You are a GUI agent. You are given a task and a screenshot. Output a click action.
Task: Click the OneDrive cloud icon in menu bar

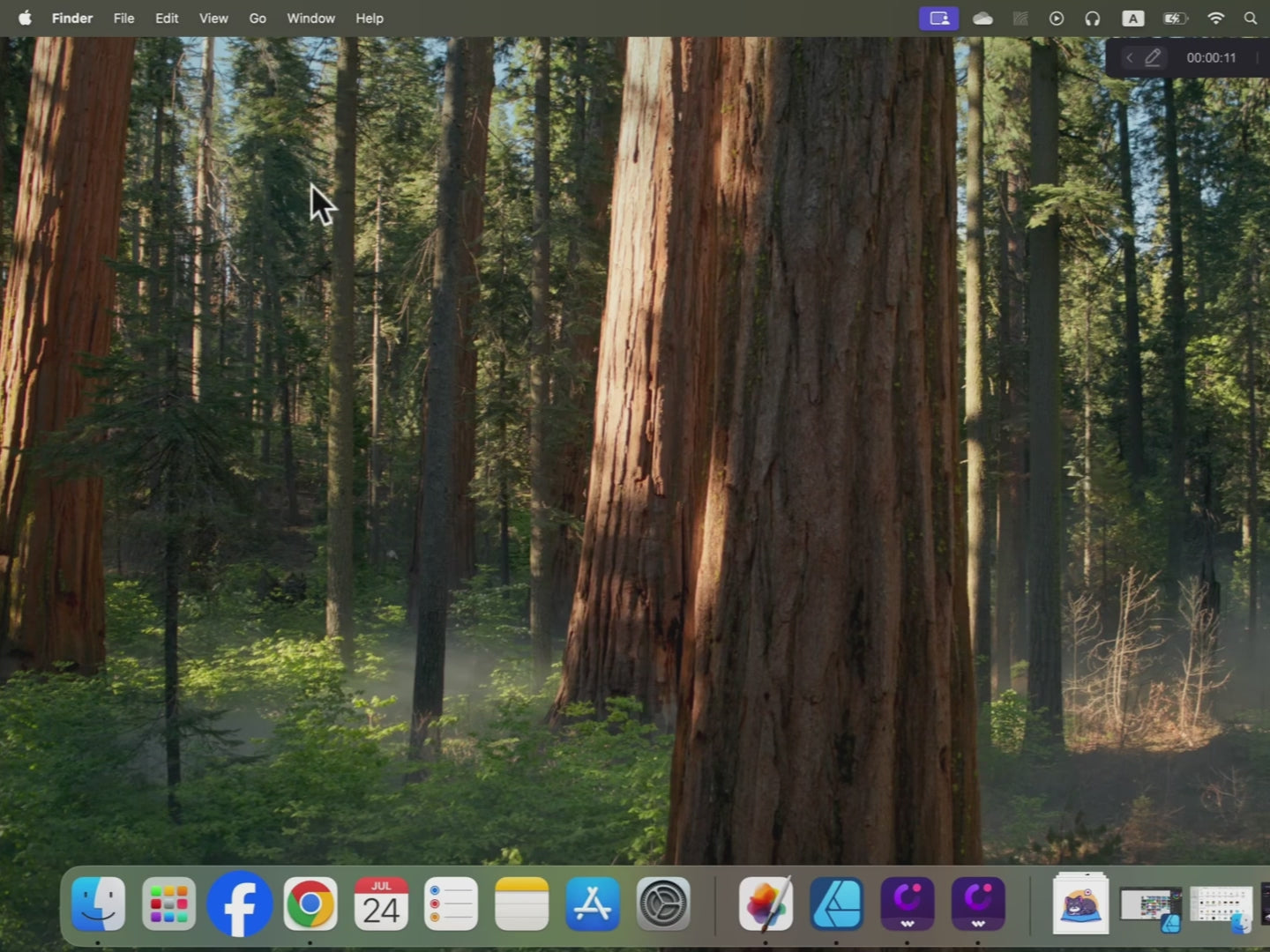point(982,19)
